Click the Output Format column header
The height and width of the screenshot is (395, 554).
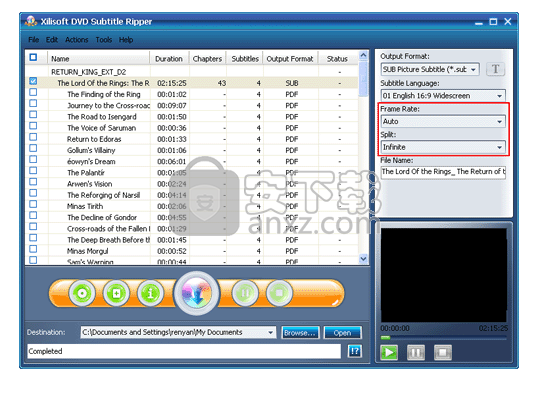[x=290, y=59]
